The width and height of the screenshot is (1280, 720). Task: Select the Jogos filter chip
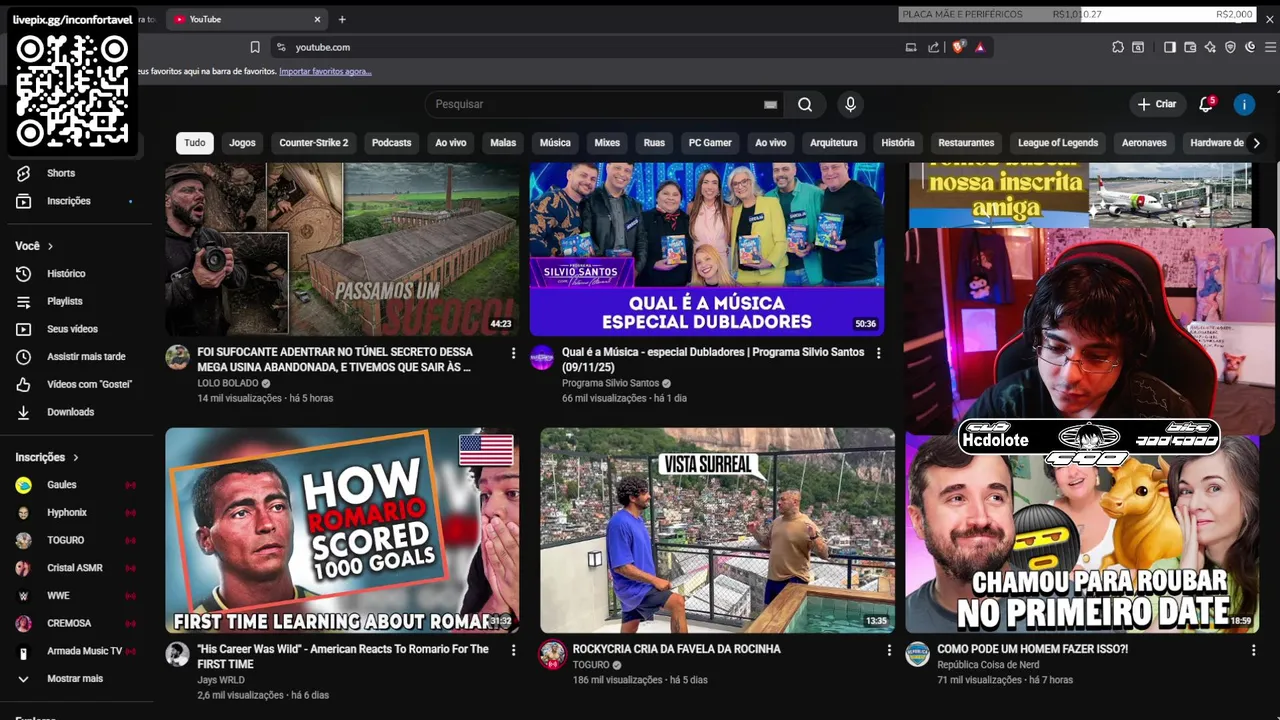tap(242, 143)
